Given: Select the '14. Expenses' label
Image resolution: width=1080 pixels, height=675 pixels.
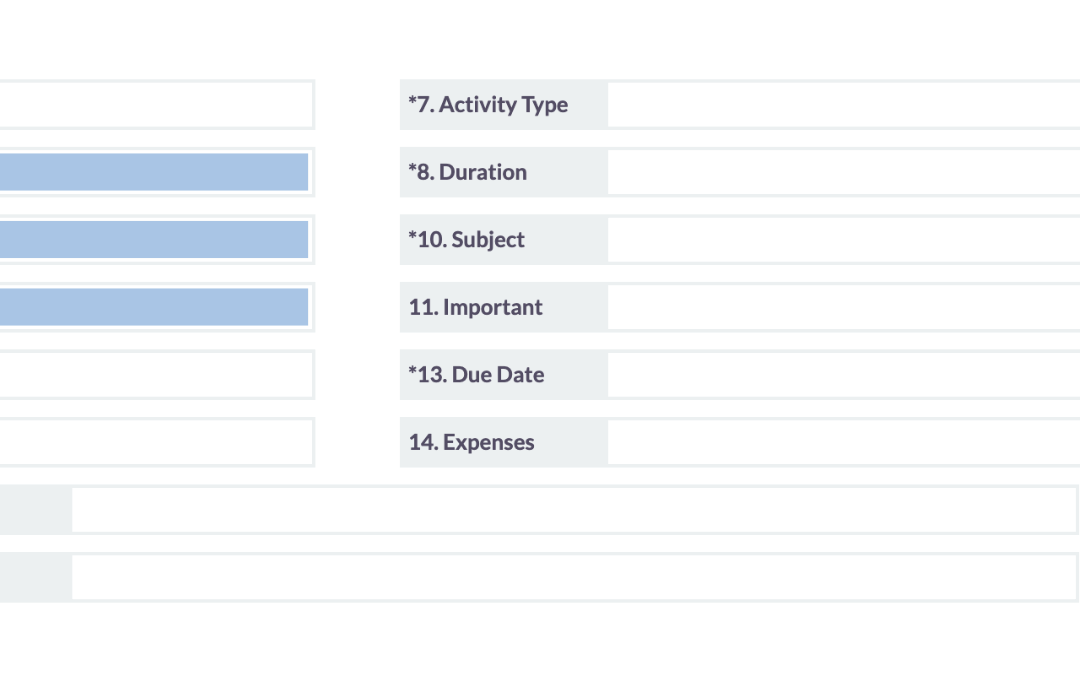Looking at the screenshot, I should pos(471,442).
